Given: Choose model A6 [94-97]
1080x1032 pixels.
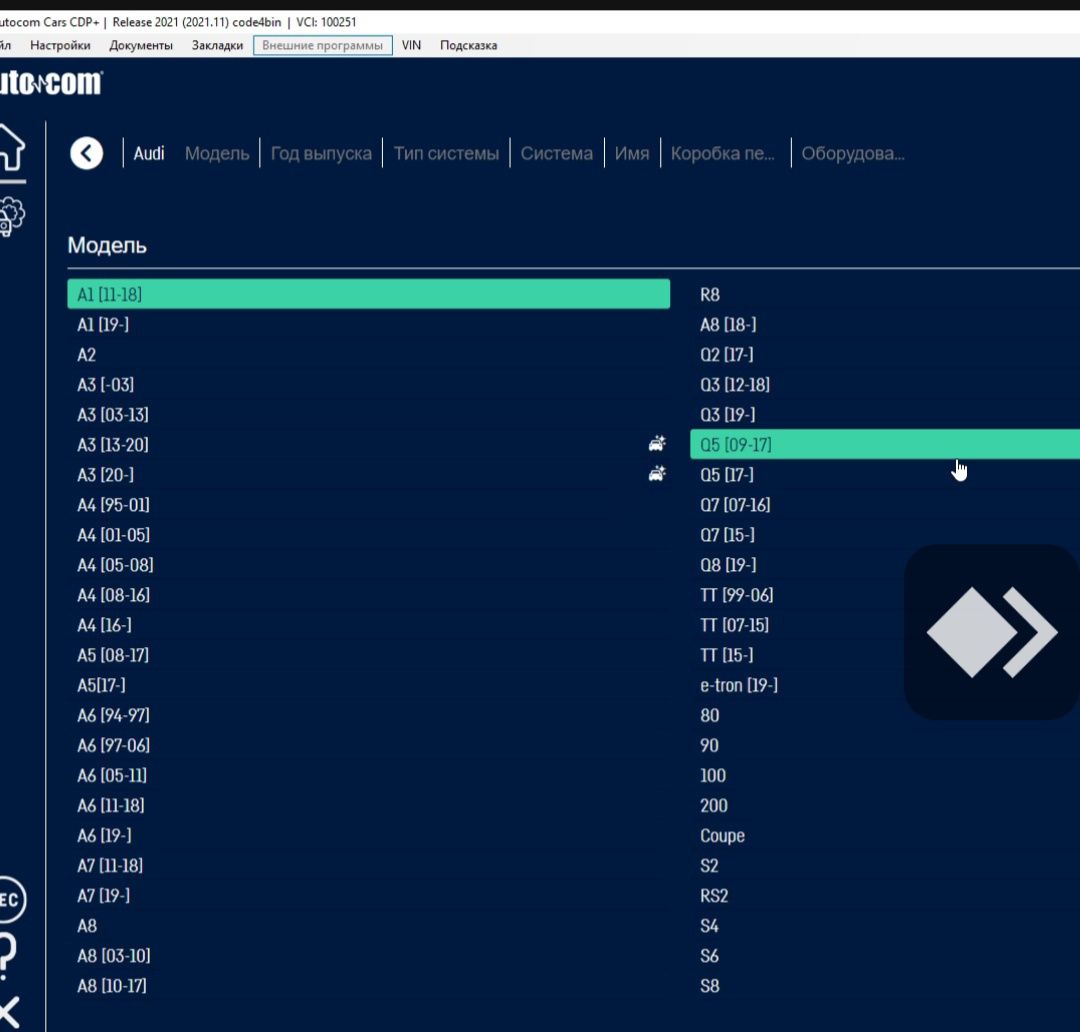Looking at the screenshot, I should 368,716.
